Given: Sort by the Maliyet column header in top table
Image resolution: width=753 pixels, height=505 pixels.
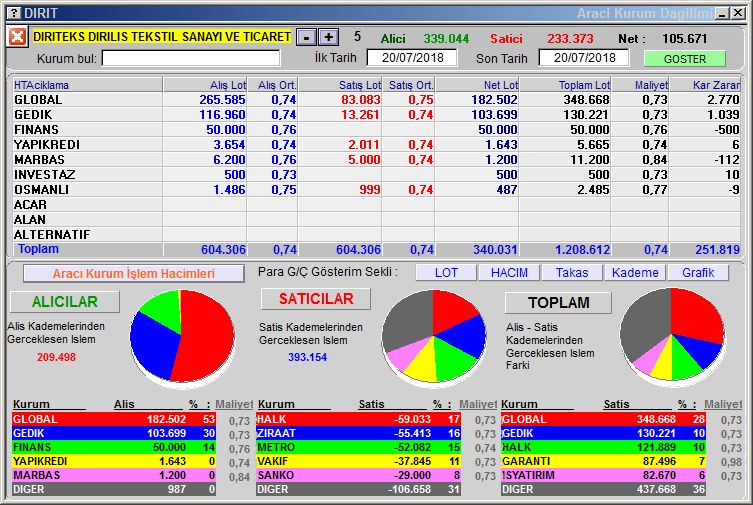Looking at the screenshot, I should tap(640, 85).
